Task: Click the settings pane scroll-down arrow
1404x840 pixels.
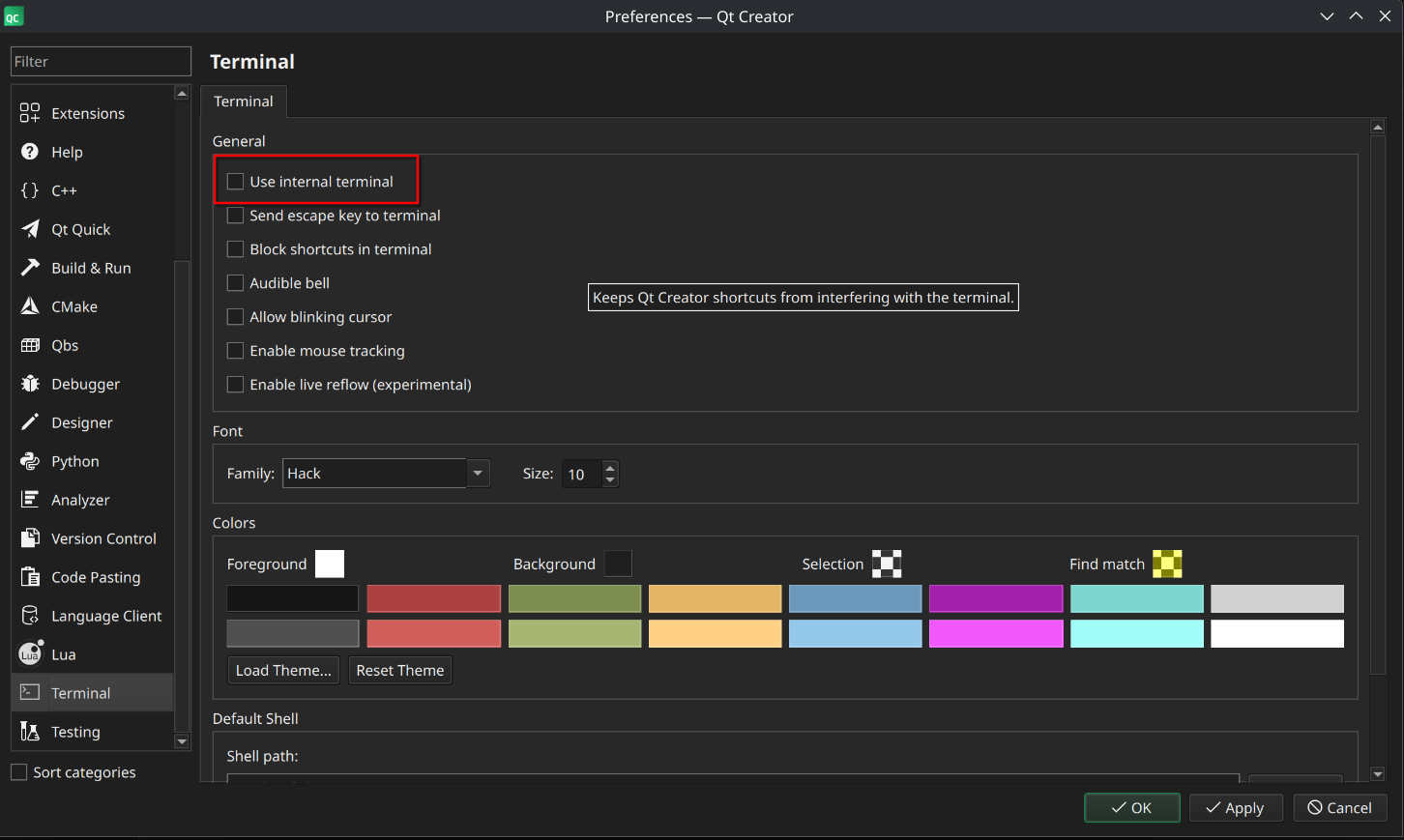Action: [1378, 774]
